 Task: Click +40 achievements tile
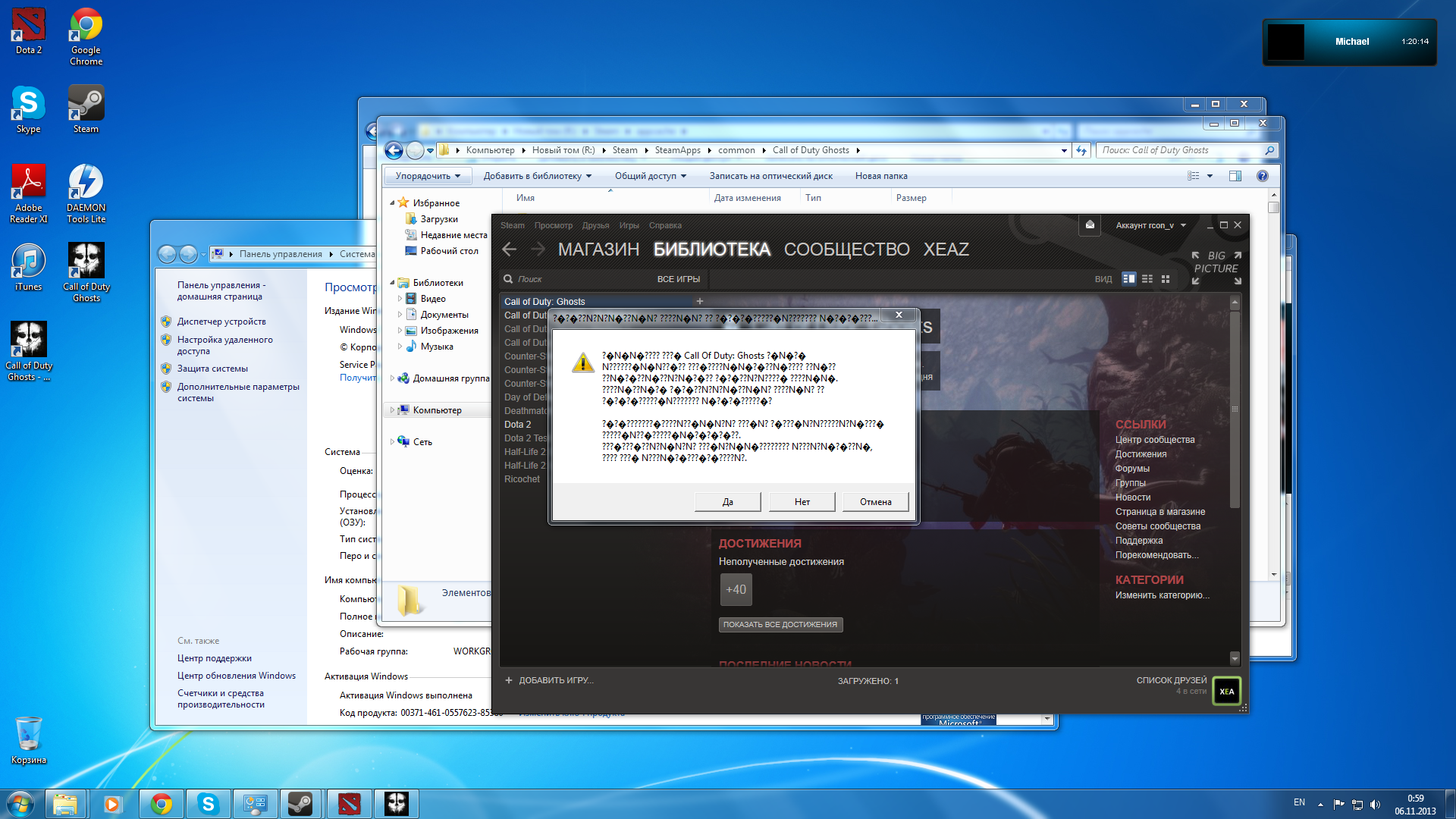pyautogui.click(x=736, y=589)
